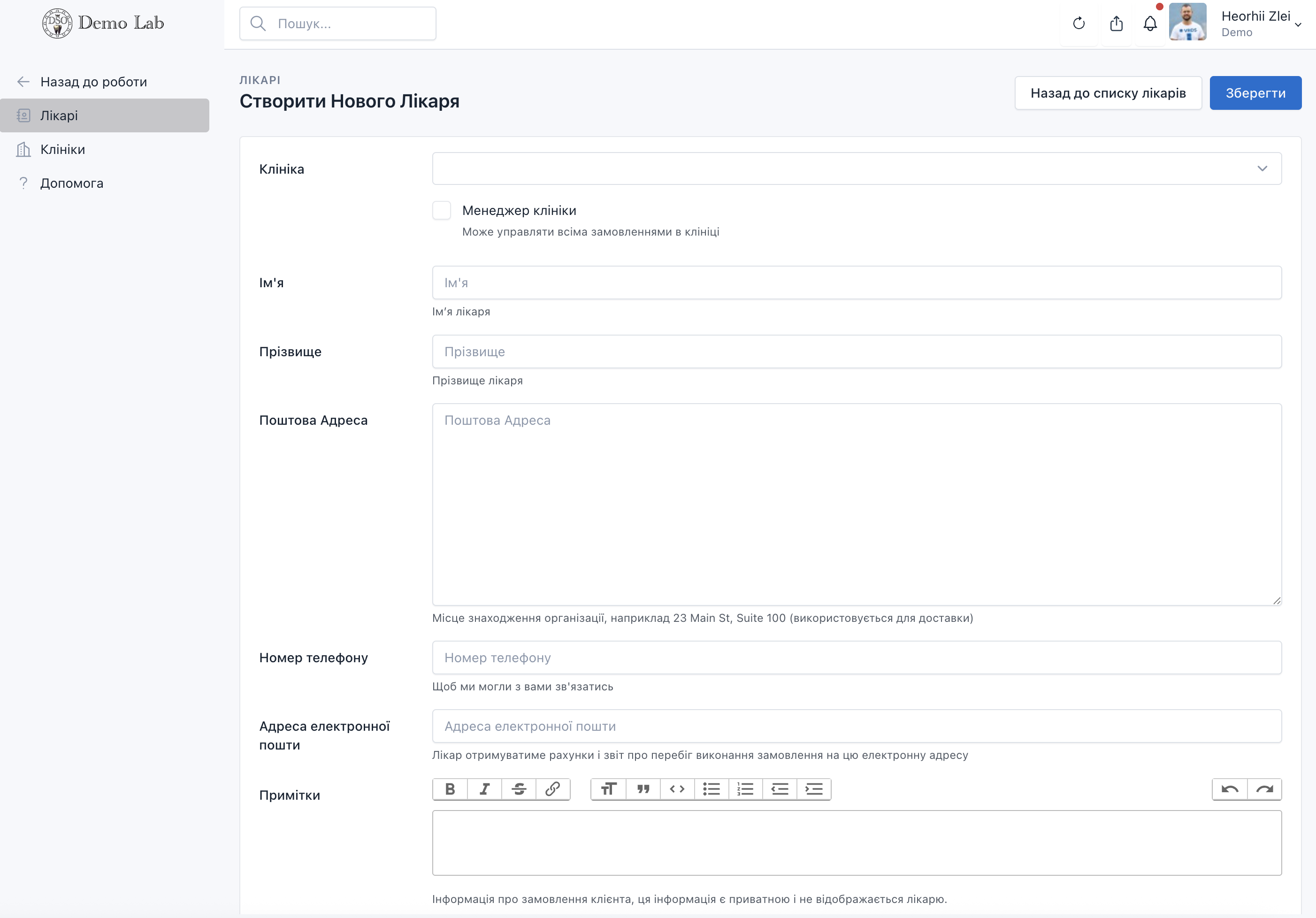Open Допомога in the sidebar
Screen dimensions: 1316x918
point(72,184)
